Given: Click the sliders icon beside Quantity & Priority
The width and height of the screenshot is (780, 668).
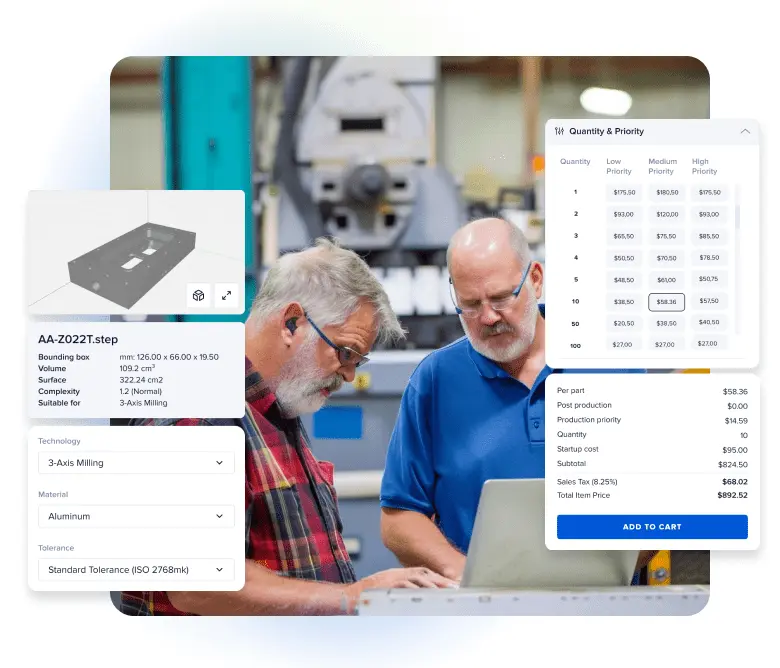Looking at the screenshot, I should 560,131.
